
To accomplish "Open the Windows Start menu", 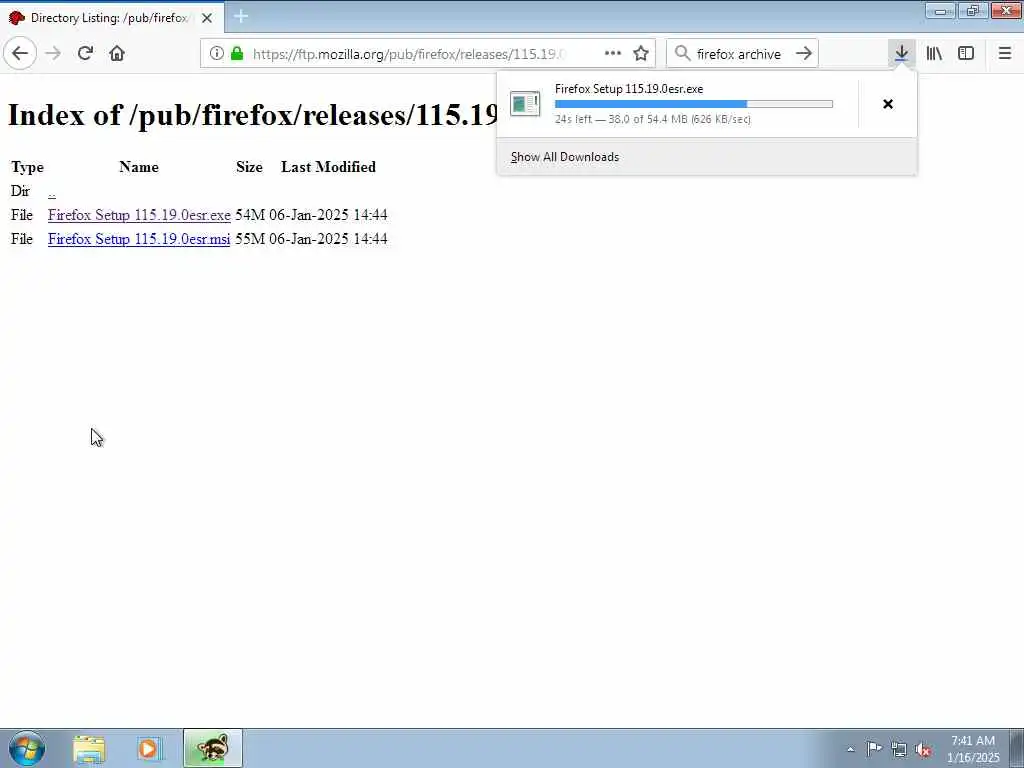I will coord(27,748).
